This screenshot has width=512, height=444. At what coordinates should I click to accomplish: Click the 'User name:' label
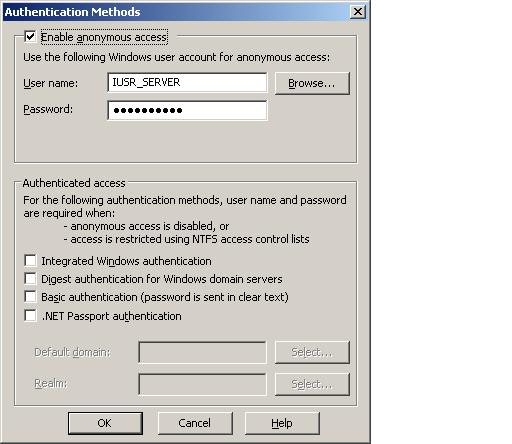point(50,83)
